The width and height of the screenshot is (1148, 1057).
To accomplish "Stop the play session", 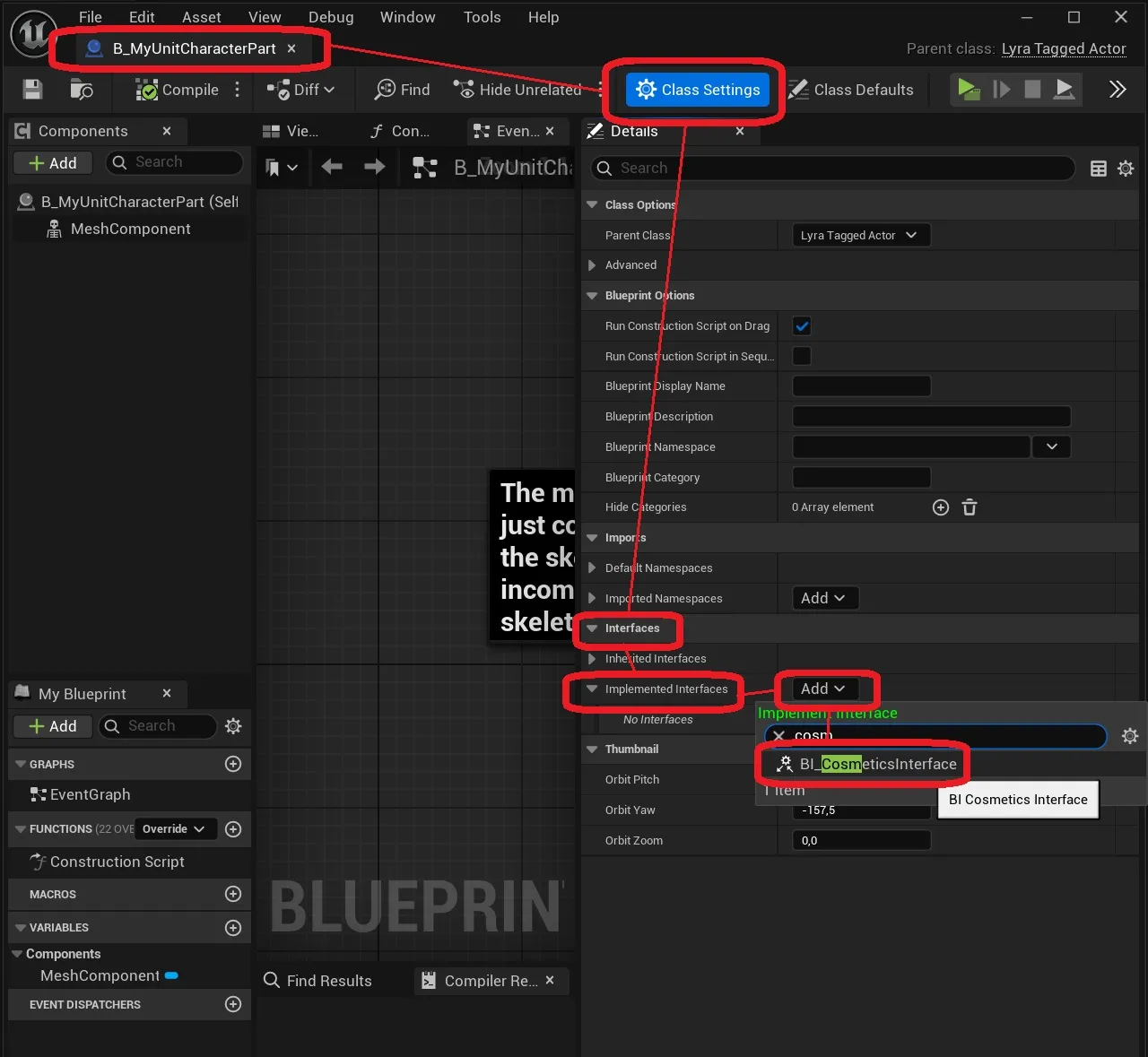I will click(x=1032, y=89).
